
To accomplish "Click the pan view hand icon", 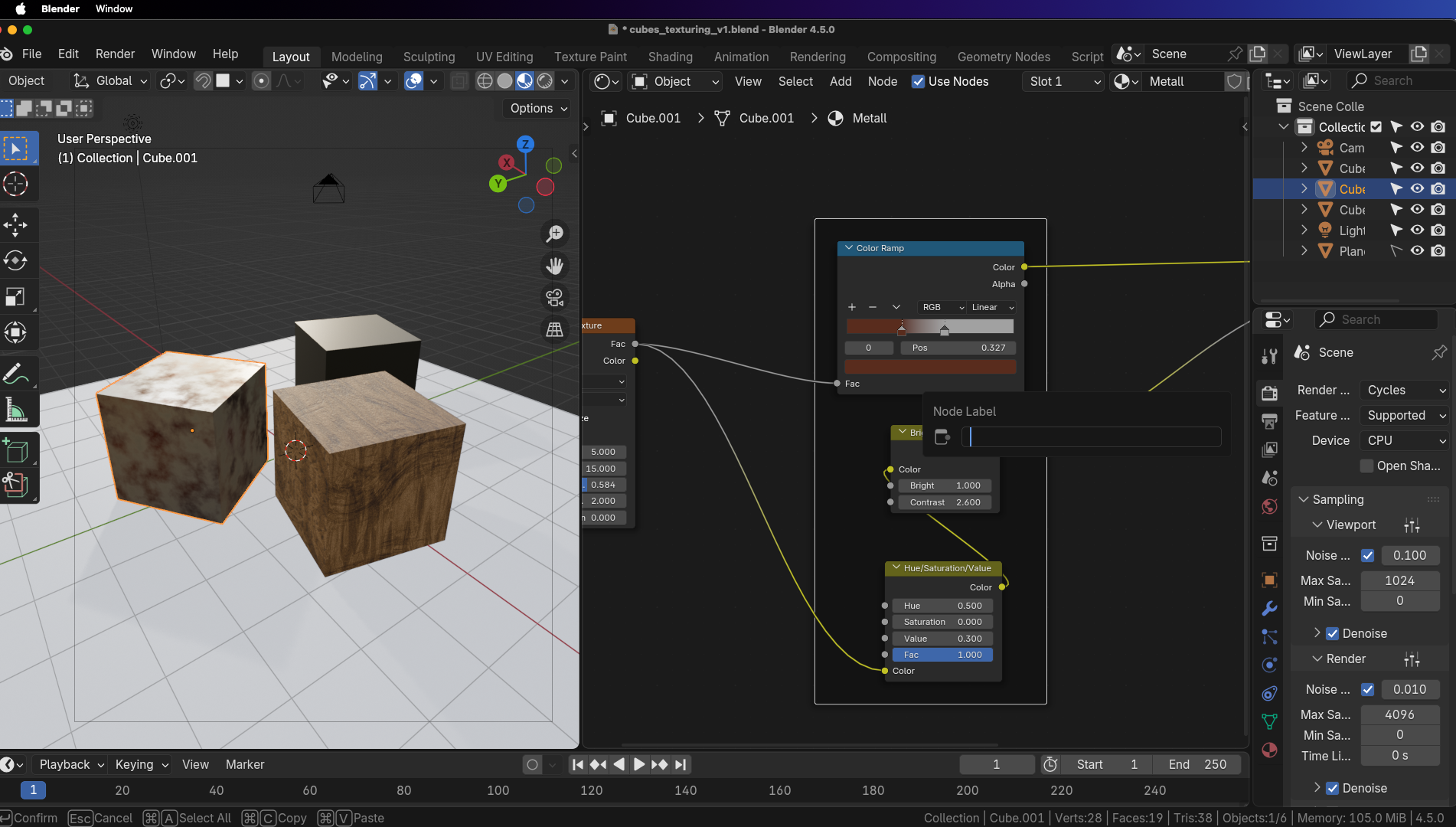I will tap(554, 266).
